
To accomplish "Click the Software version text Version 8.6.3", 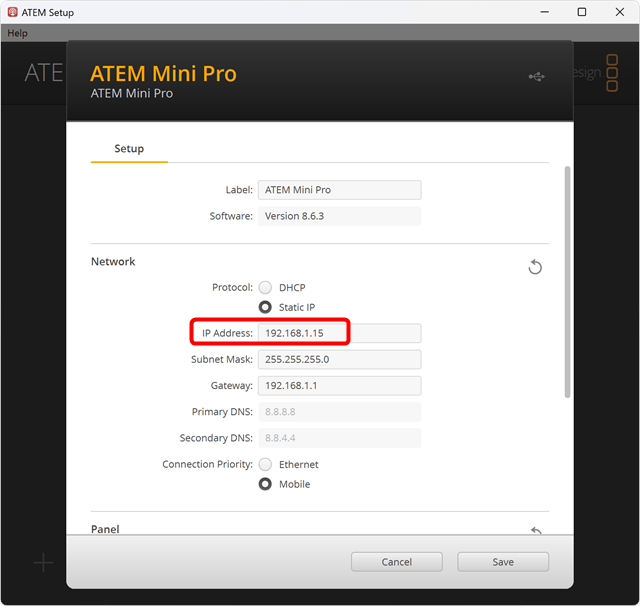I will [294, 216].
